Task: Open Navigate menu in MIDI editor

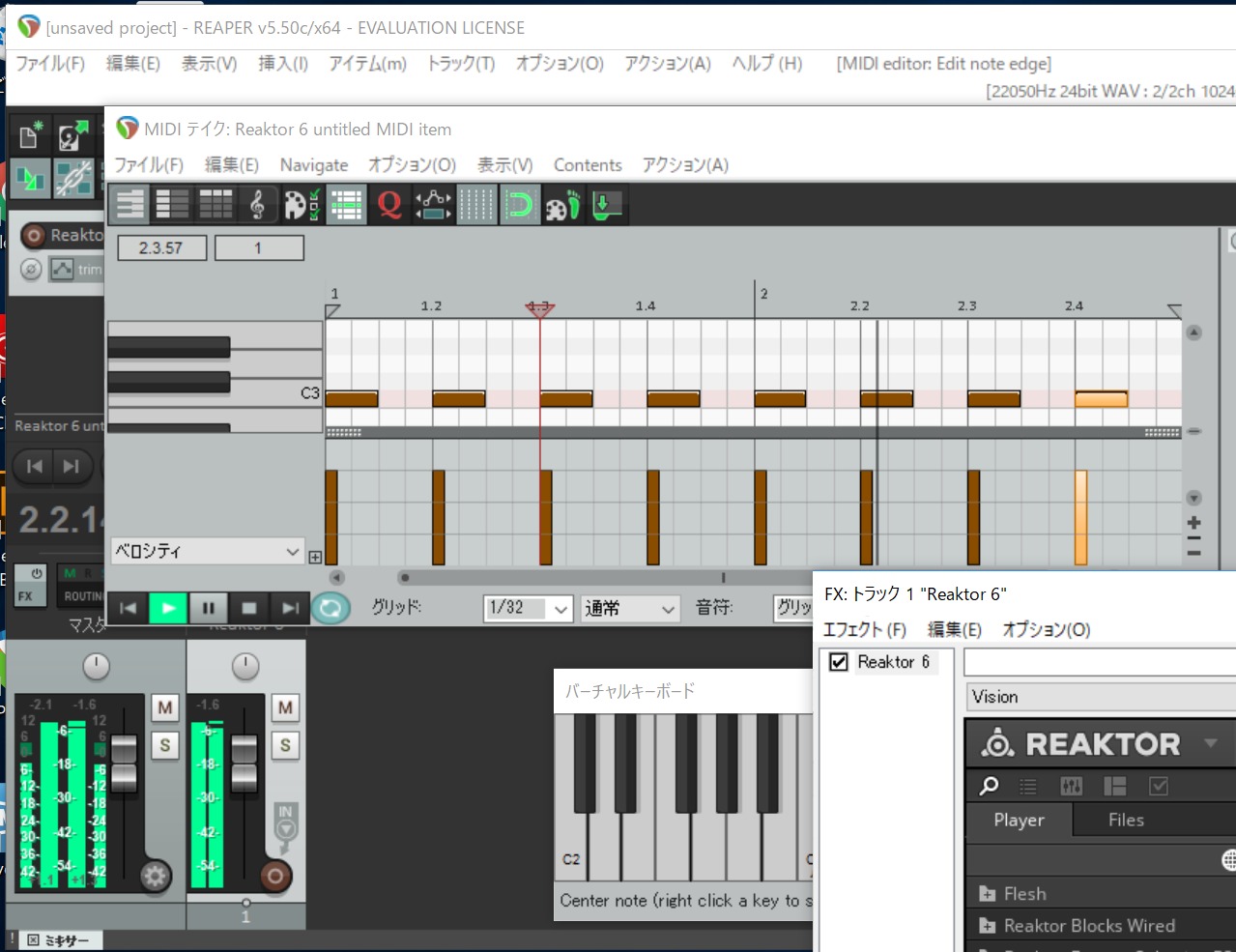Action: click(314, 165)
